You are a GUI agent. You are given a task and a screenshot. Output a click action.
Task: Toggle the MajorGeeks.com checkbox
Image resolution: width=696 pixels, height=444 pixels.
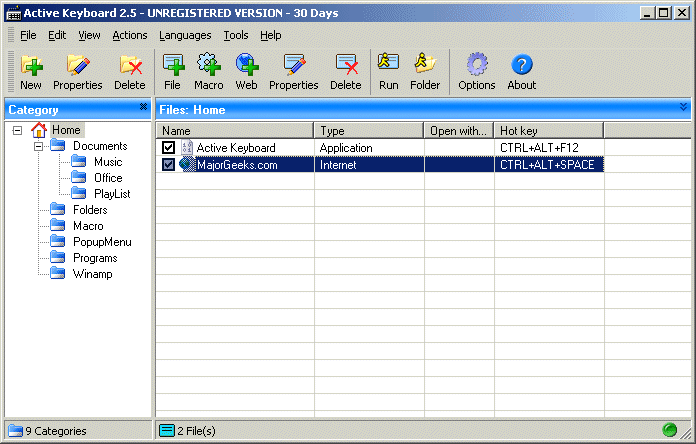tap(168, 164)
